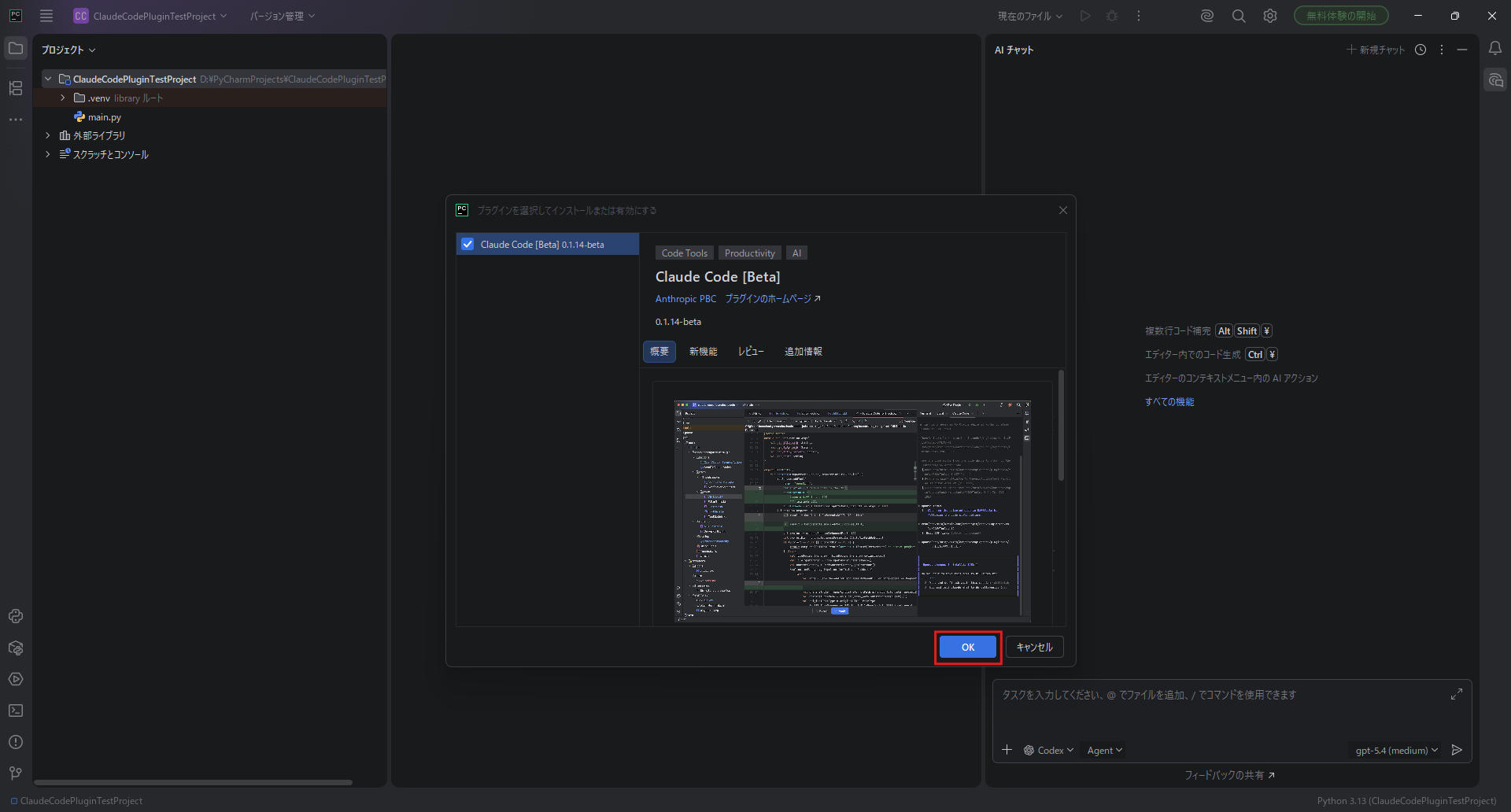Screen dimensions: 1511x812
Task: Open the Agent mode dropdown
Action: [1104, 751]
